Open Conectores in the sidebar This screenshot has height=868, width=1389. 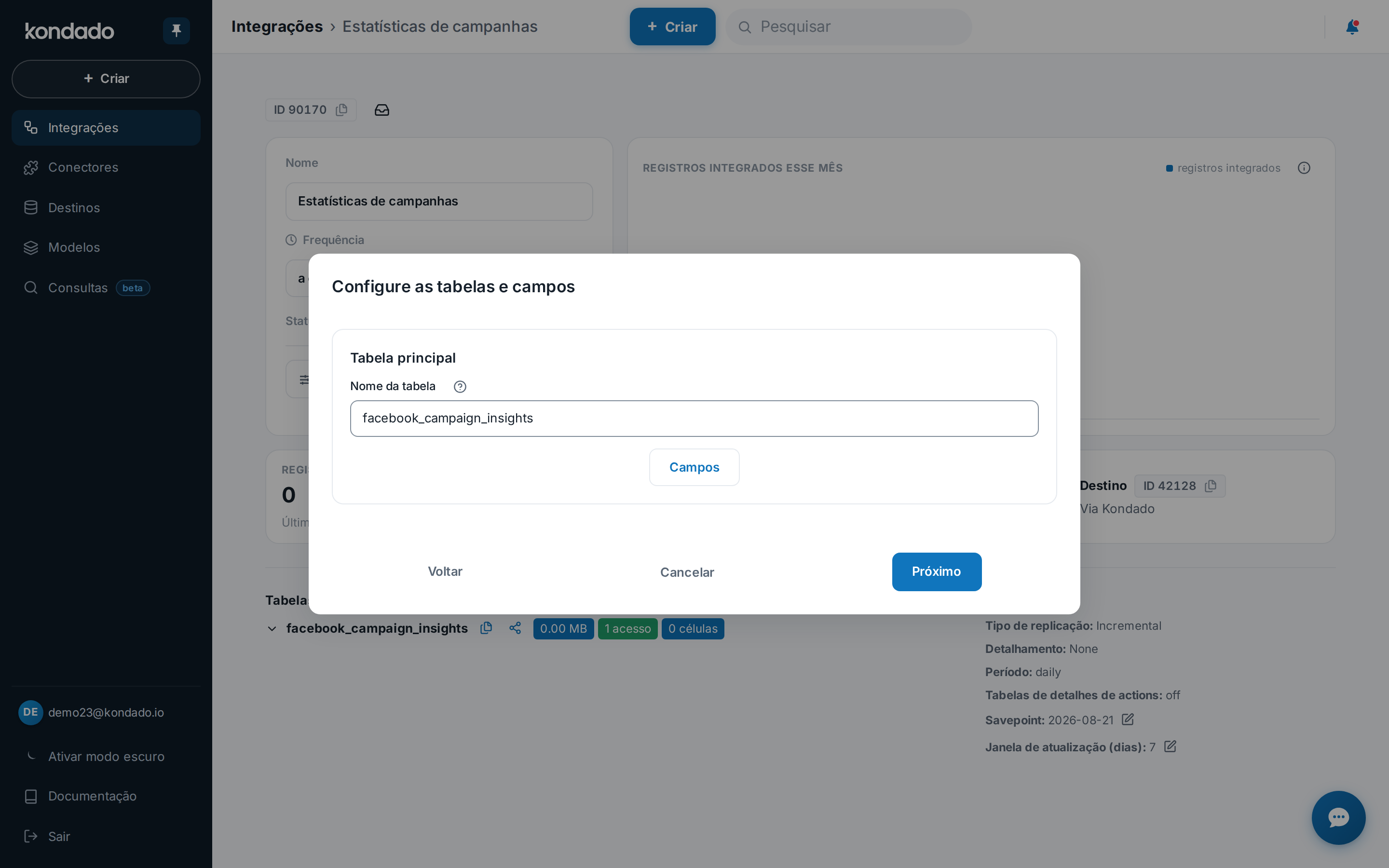coord(106,168)
